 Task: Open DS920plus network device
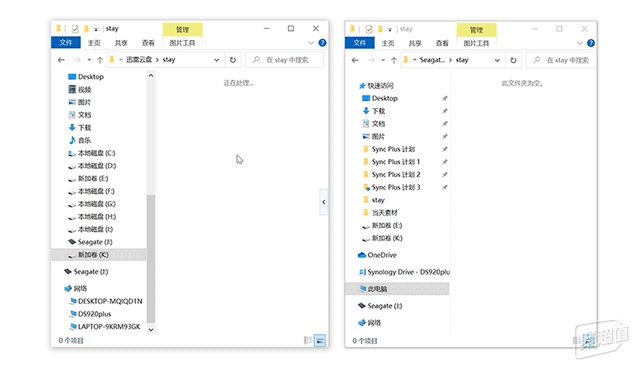coord(90,314)
